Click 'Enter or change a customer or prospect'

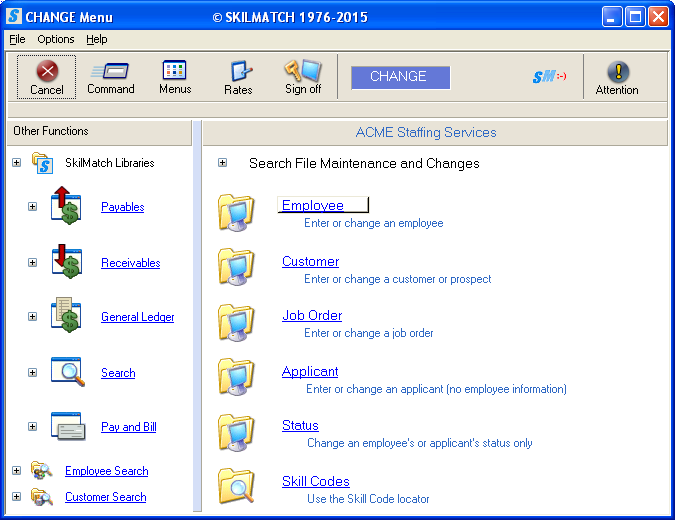(x=397, y=279)
